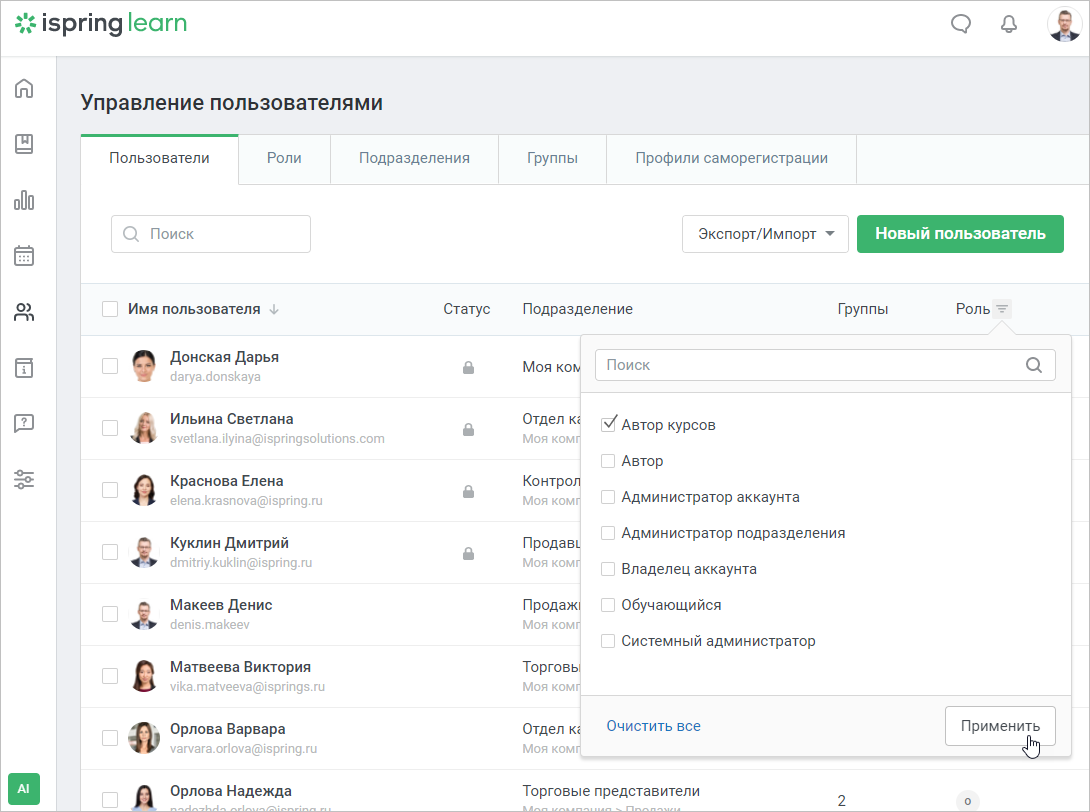Screen dimensions: 1090x812
Task: Open the green AI assistant button
Action: pyautogui.click(x=24, y=788)
